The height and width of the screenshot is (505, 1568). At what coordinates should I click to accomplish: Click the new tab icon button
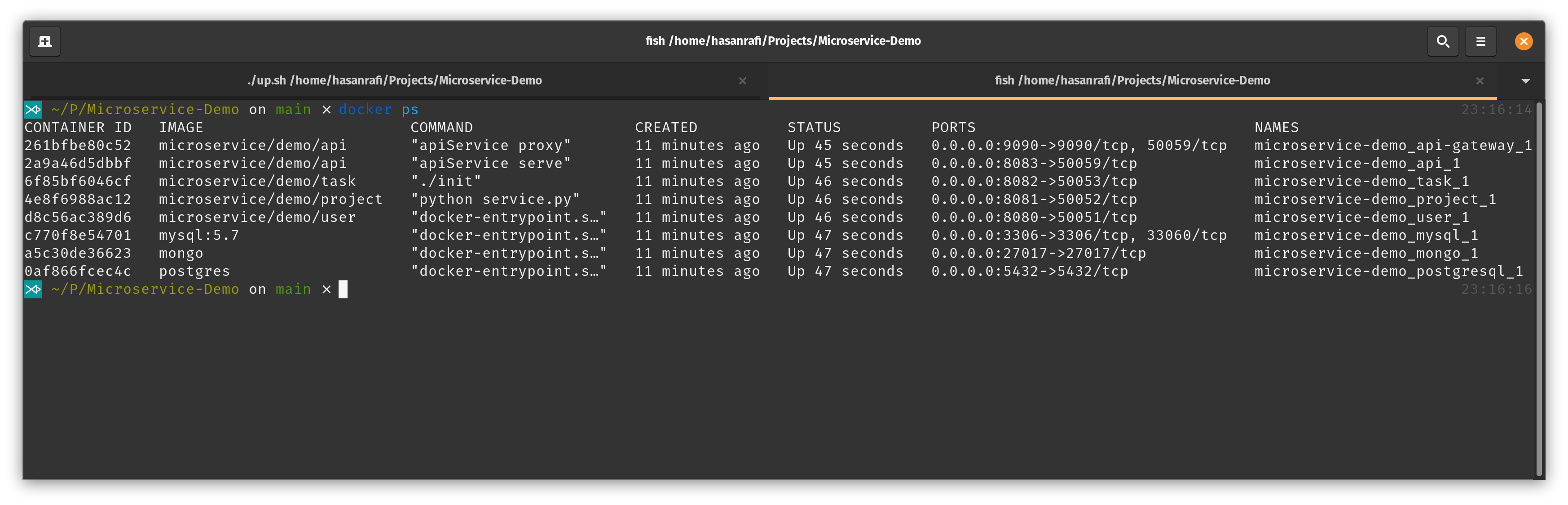click(x=45, y=41)
